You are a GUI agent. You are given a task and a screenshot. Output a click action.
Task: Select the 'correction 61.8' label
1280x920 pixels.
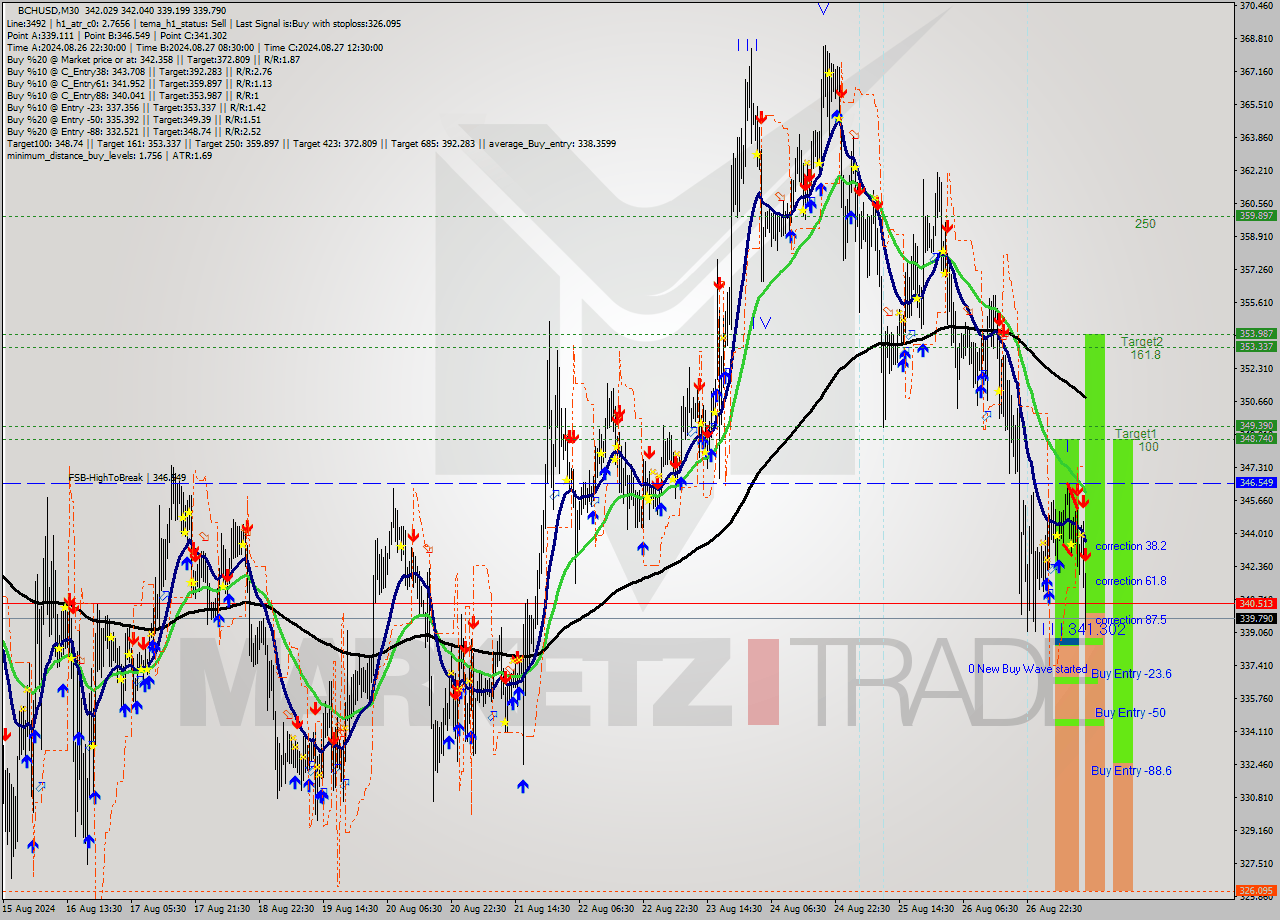pyautogui.click(x=1130, y=581)
